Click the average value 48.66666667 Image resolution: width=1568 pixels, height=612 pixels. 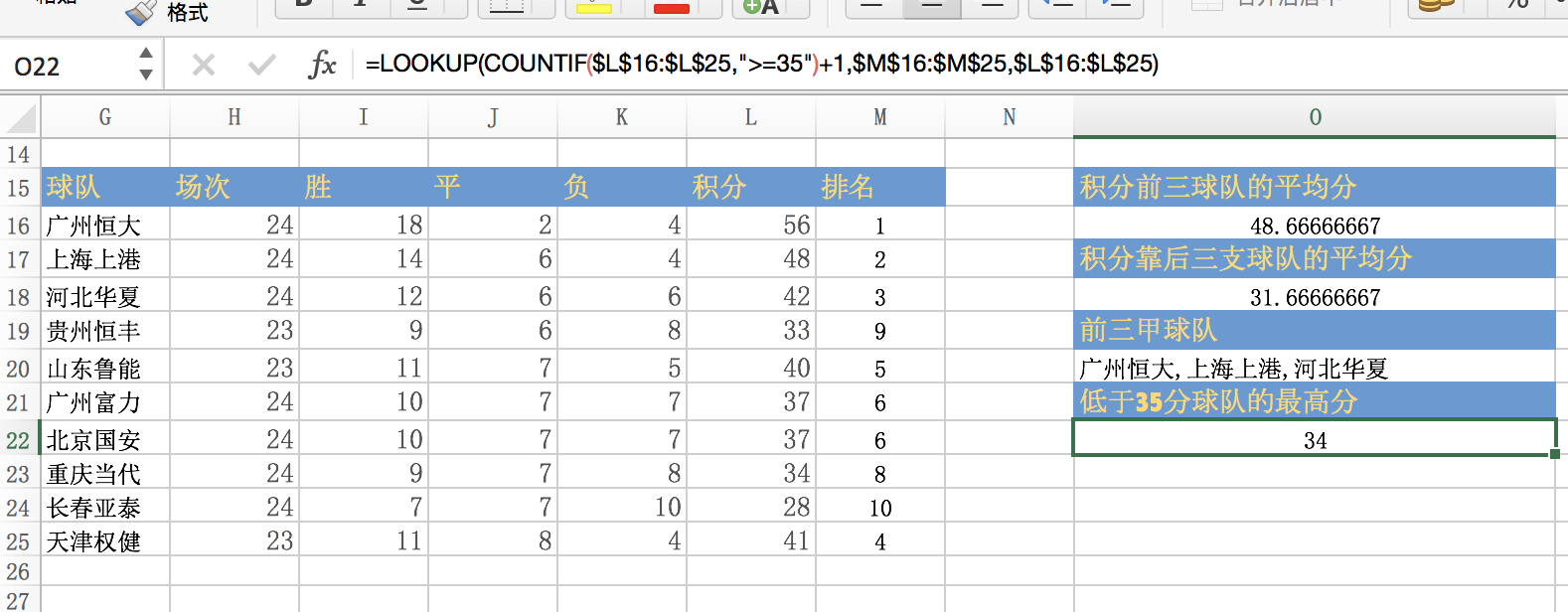[1315, 226]
